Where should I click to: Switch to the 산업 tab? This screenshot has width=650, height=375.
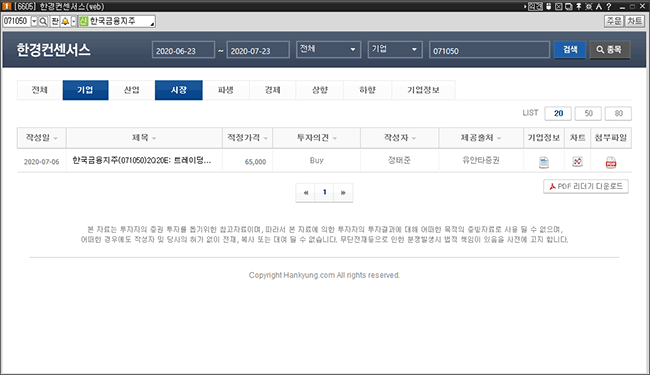tap(132, 90)
